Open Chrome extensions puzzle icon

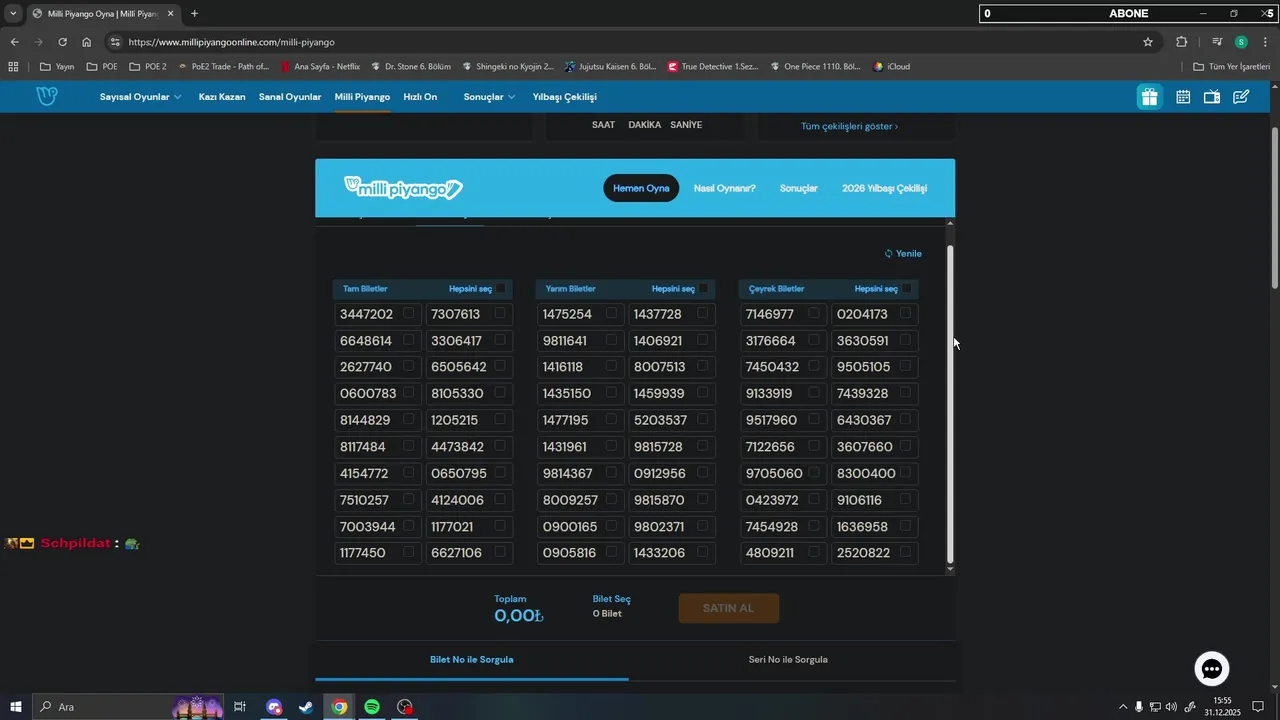click(x=1182, y=42)
